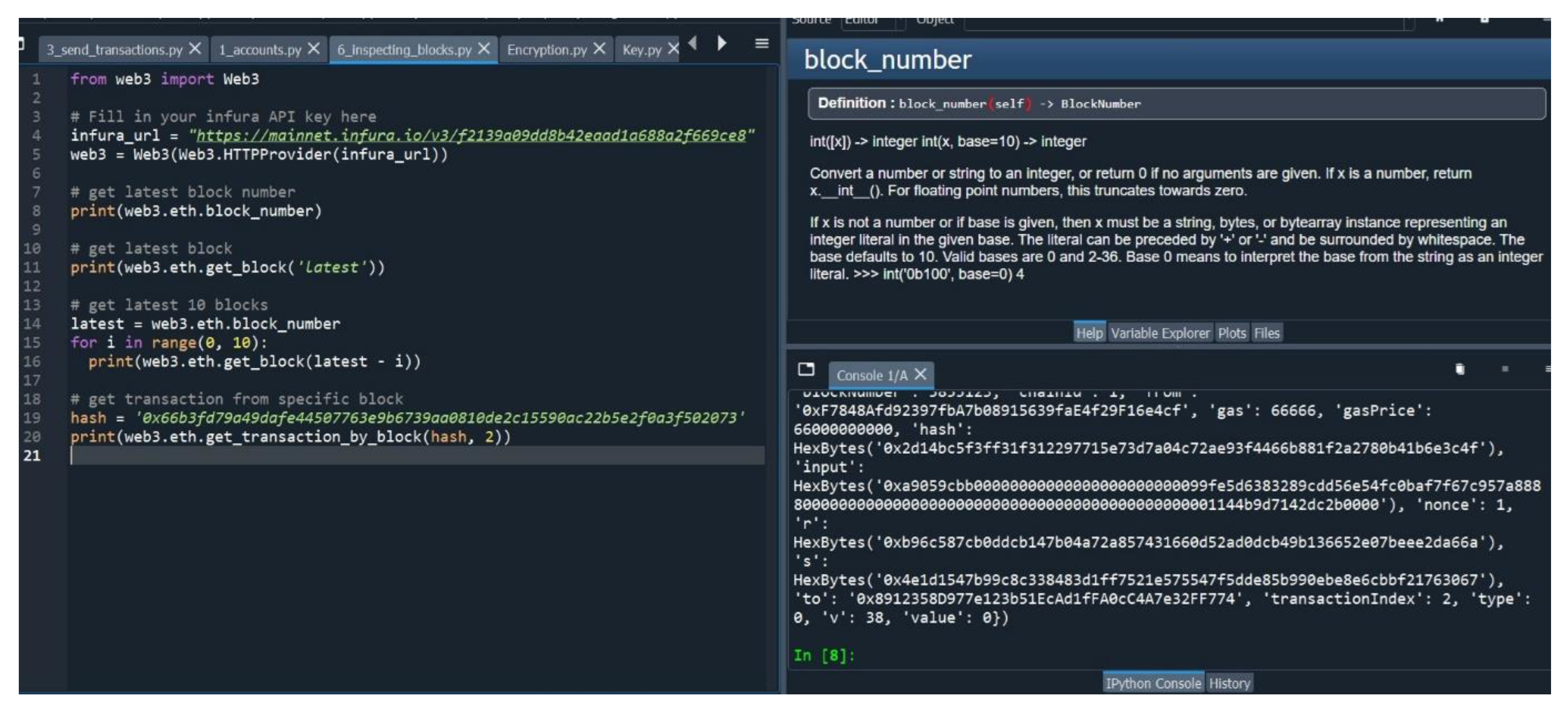Screen dimensions: 1568x715
Task: Switch to History tab
Action: [x=1229, y=683]
